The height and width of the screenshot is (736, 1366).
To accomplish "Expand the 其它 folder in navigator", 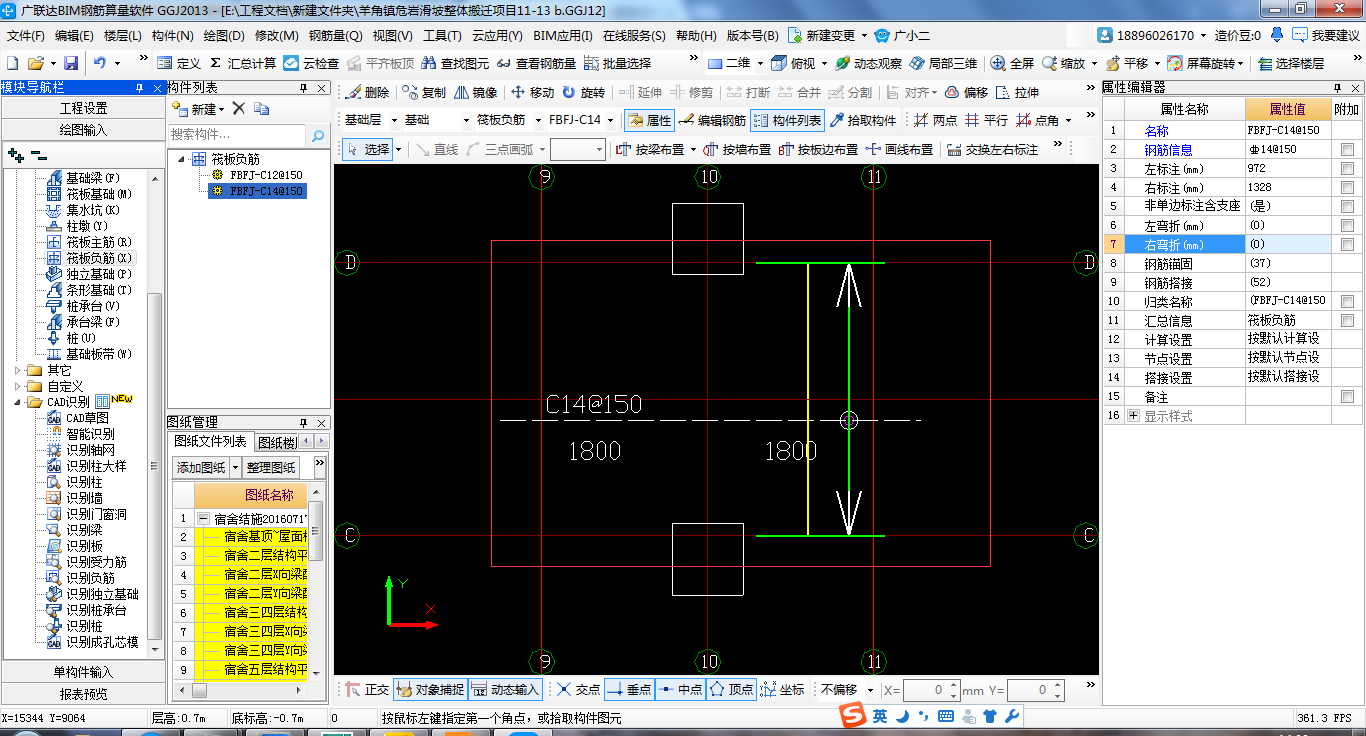I will pyautogui.click(x=18, y=370).
